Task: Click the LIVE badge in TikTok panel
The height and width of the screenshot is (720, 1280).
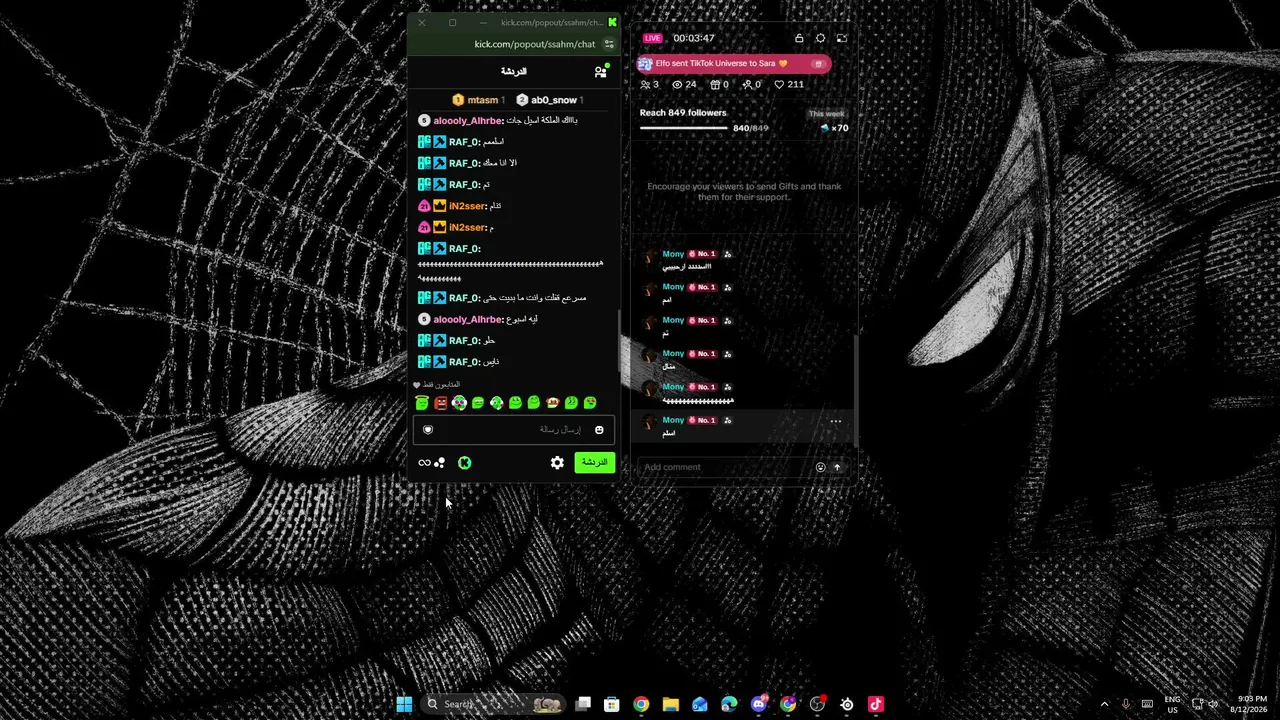Action: click(653, 38)
